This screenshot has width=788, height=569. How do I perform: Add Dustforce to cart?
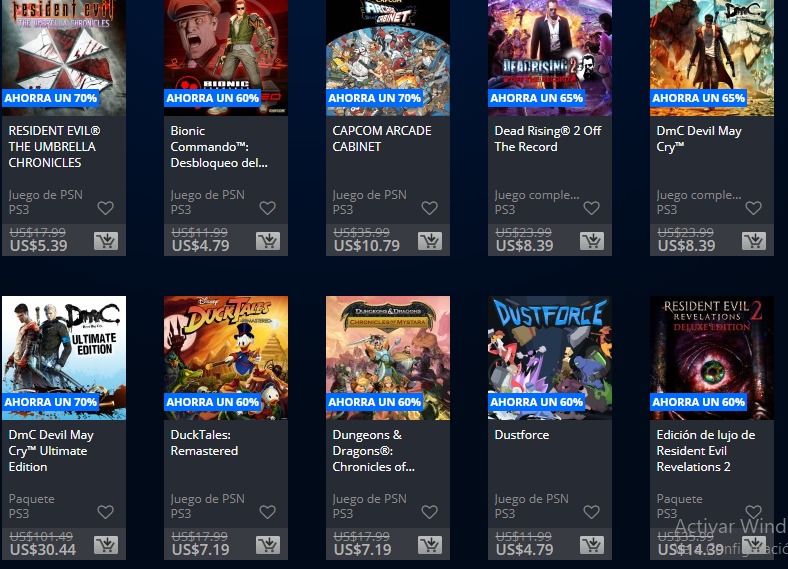[x=592, y=545]
